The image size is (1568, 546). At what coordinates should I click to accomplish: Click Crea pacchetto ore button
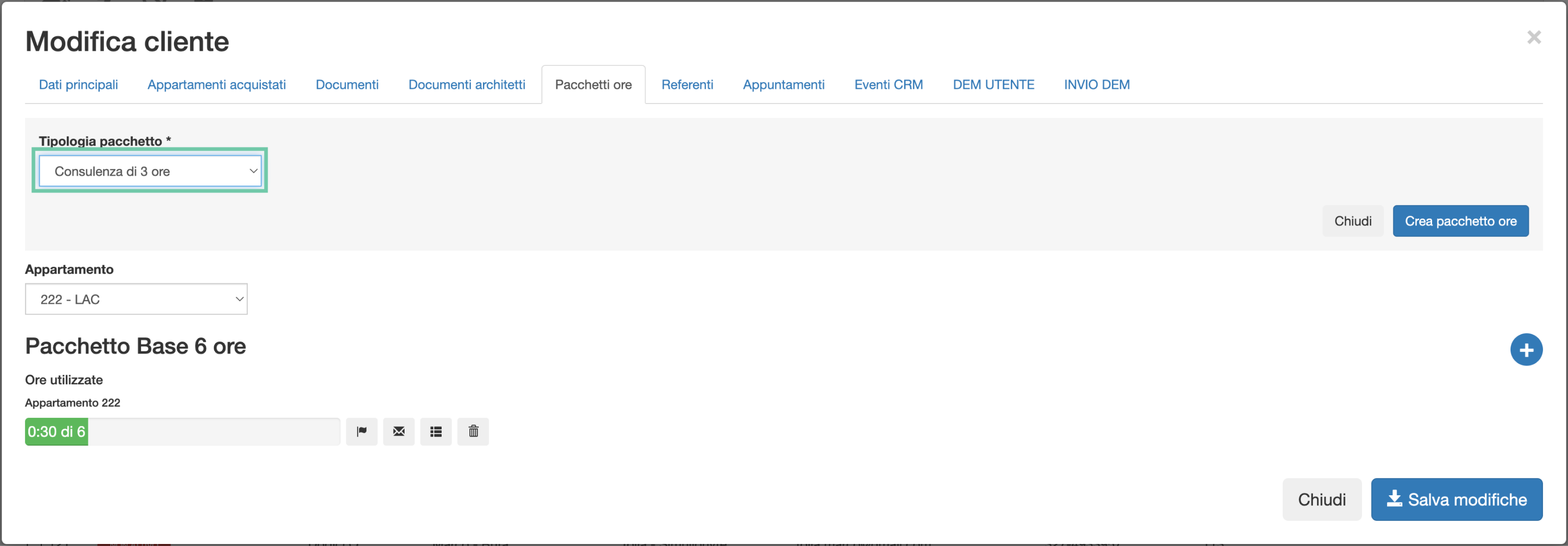click(1460, 221)
